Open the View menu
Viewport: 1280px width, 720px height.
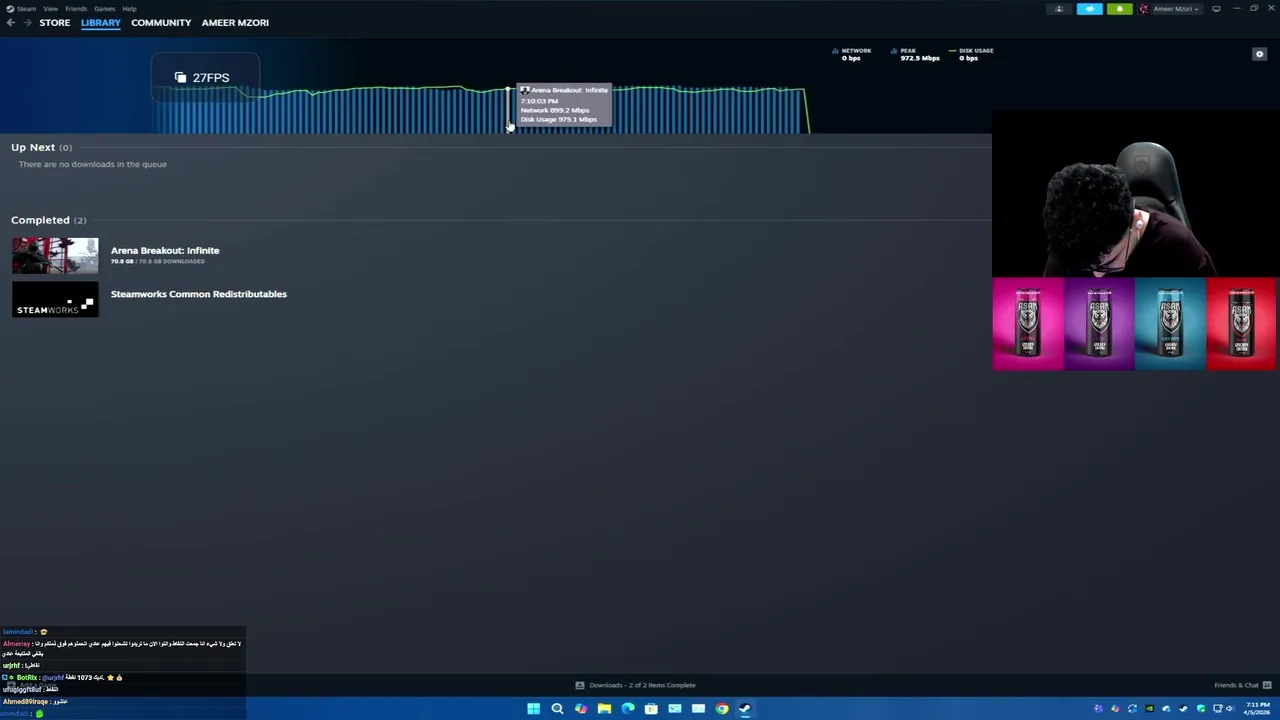tap(50, 8)
